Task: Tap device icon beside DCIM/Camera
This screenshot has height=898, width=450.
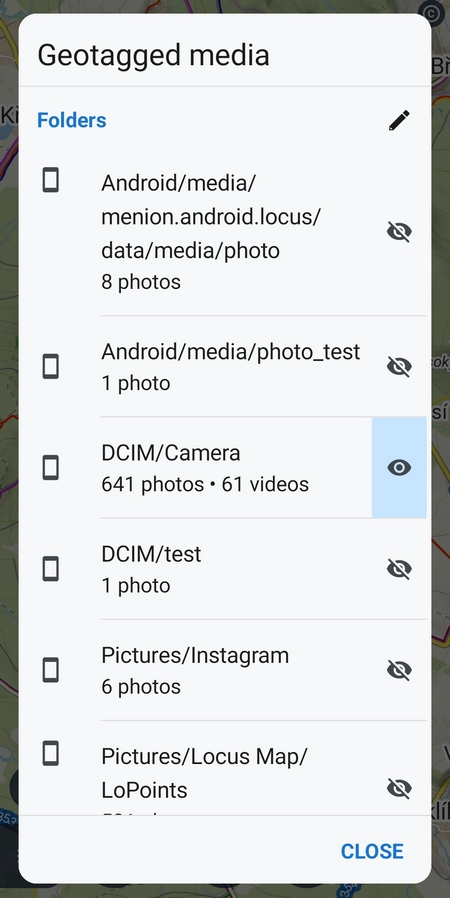Action: [x=51, y=468]
